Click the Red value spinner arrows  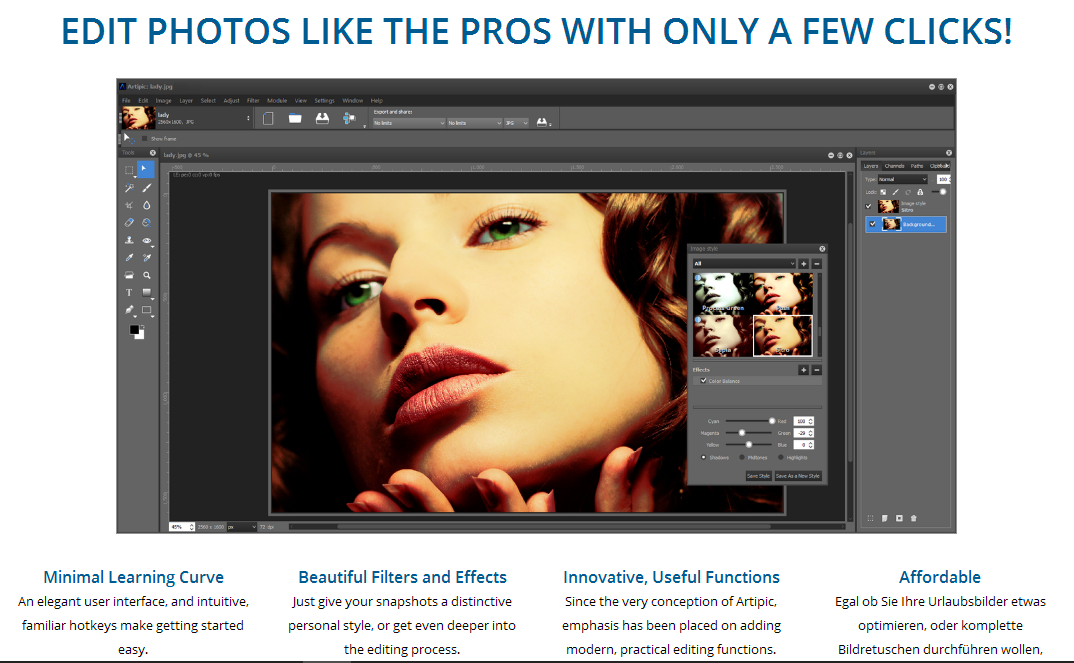pos(811,421)
